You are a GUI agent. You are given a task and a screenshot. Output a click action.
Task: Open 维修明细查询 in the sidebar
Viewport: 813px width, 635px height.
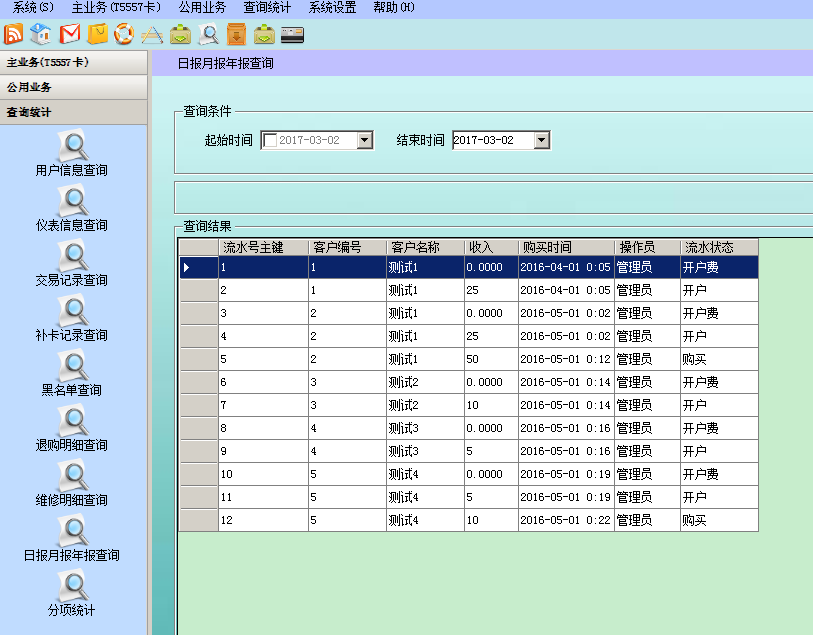click(72, 483)
